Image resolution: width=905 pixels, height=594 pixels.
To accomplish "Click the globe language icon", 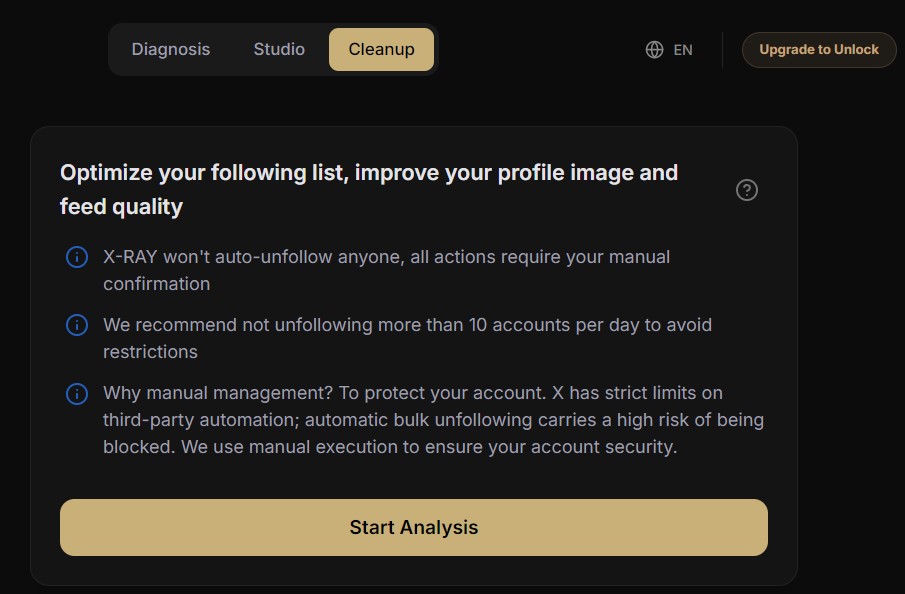I will point(654,50).
